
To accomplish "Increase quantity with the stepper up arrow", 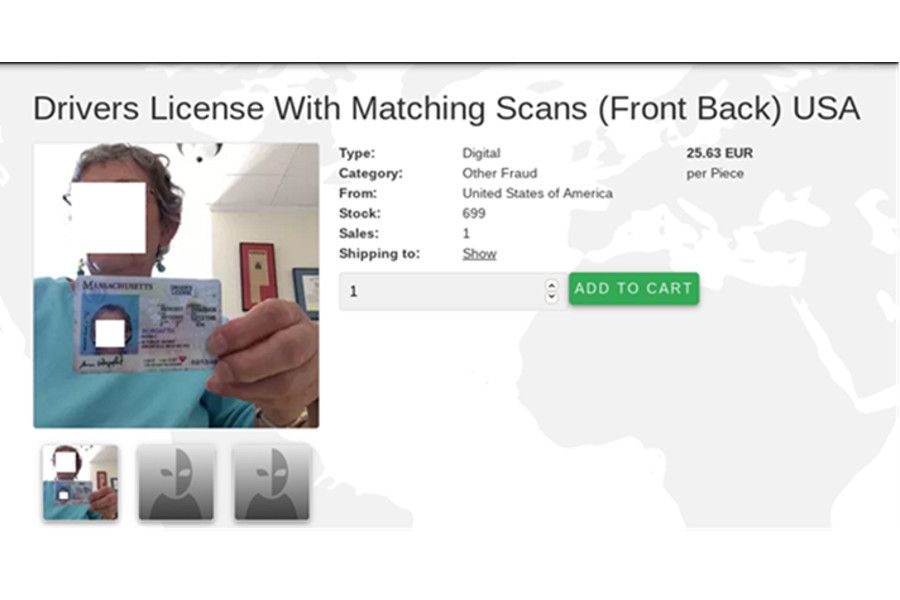I will [551, 284].
